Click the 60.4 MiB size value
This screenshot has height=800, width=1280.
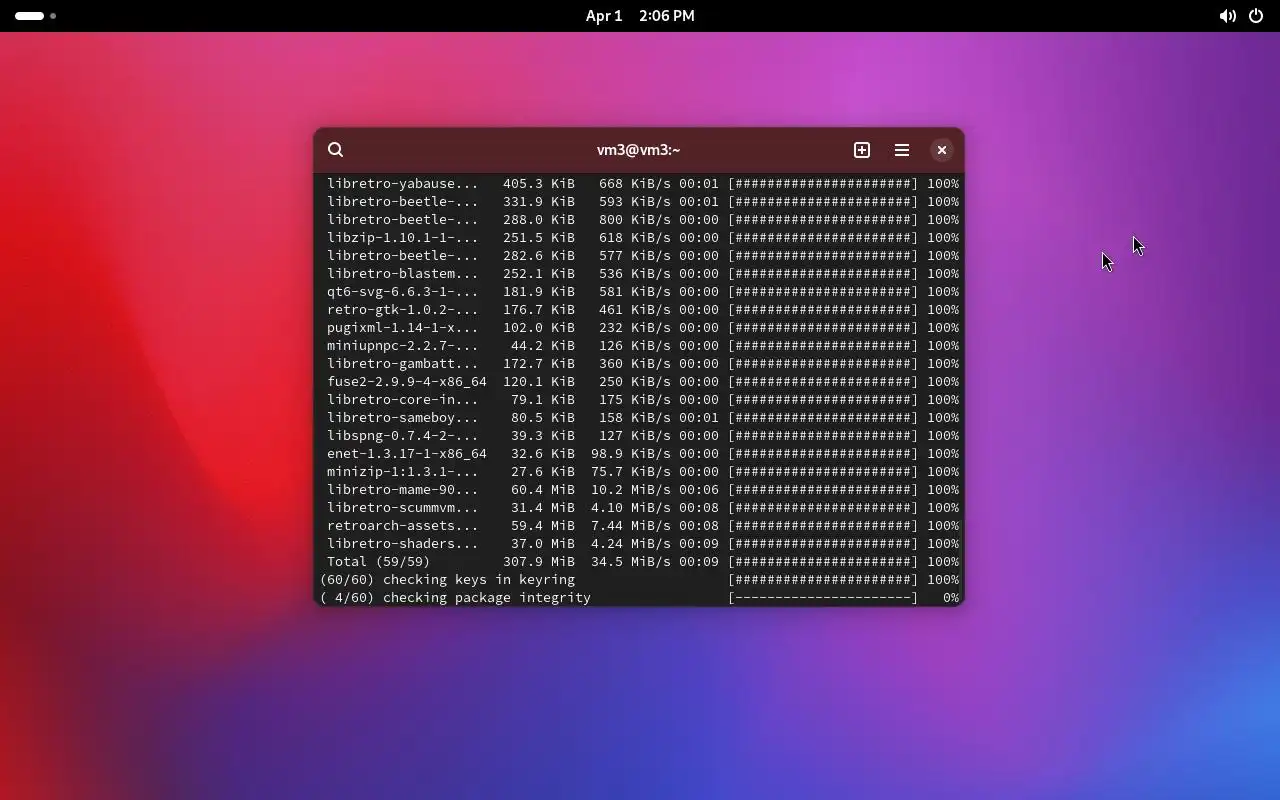(x=543, y=490)
